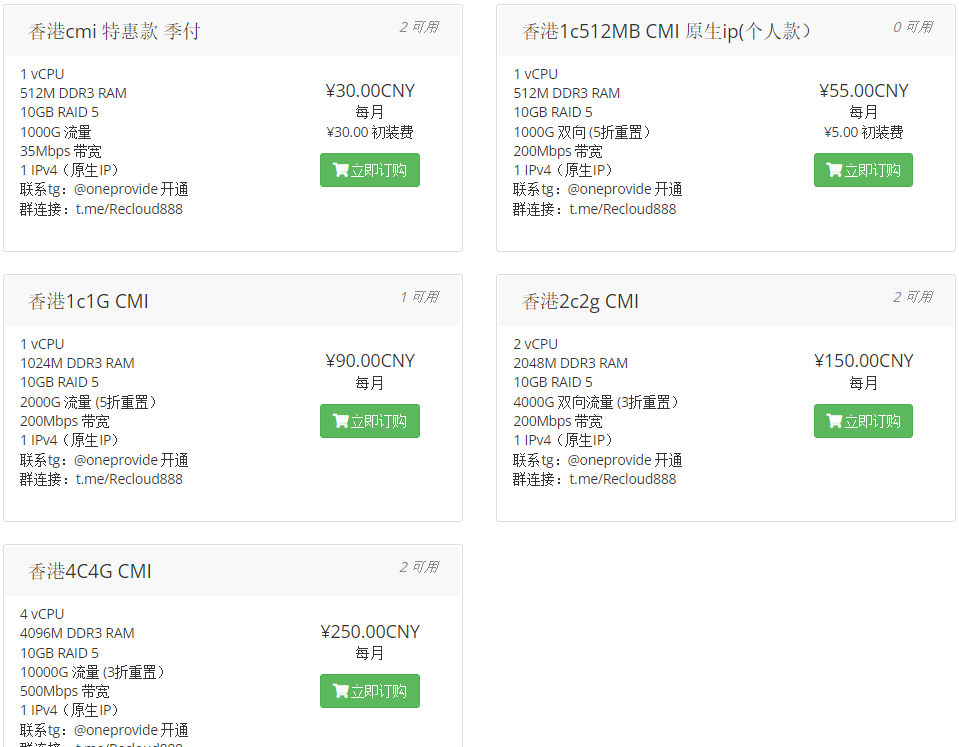959x747 pixels.
Task: Click the 香港1c1G CMI card heading
Action: (x=88, y=301)
